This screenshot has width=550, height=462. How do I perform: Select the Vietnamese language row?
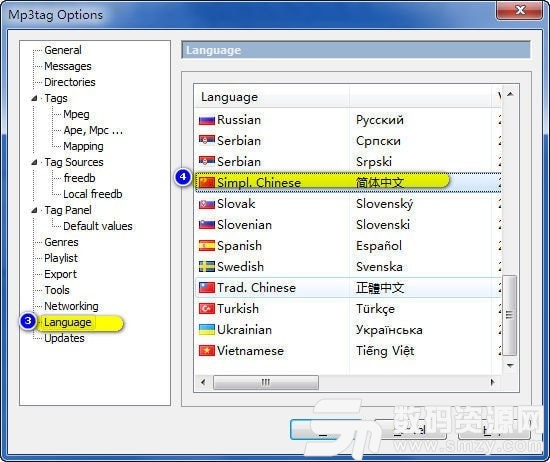pos(348,351)
